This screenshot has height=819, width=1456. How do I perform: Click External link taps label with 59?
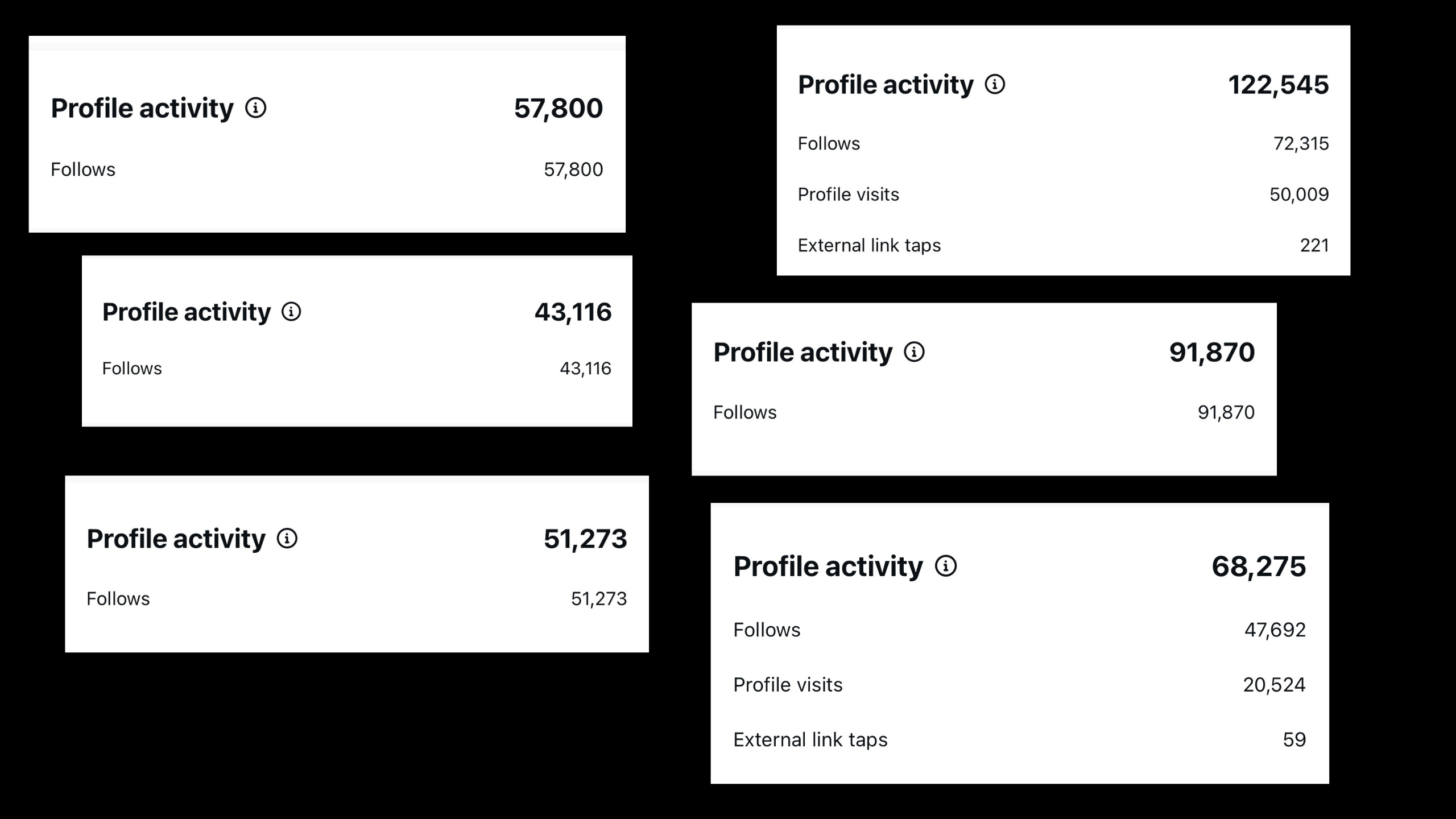coord(810,739)
